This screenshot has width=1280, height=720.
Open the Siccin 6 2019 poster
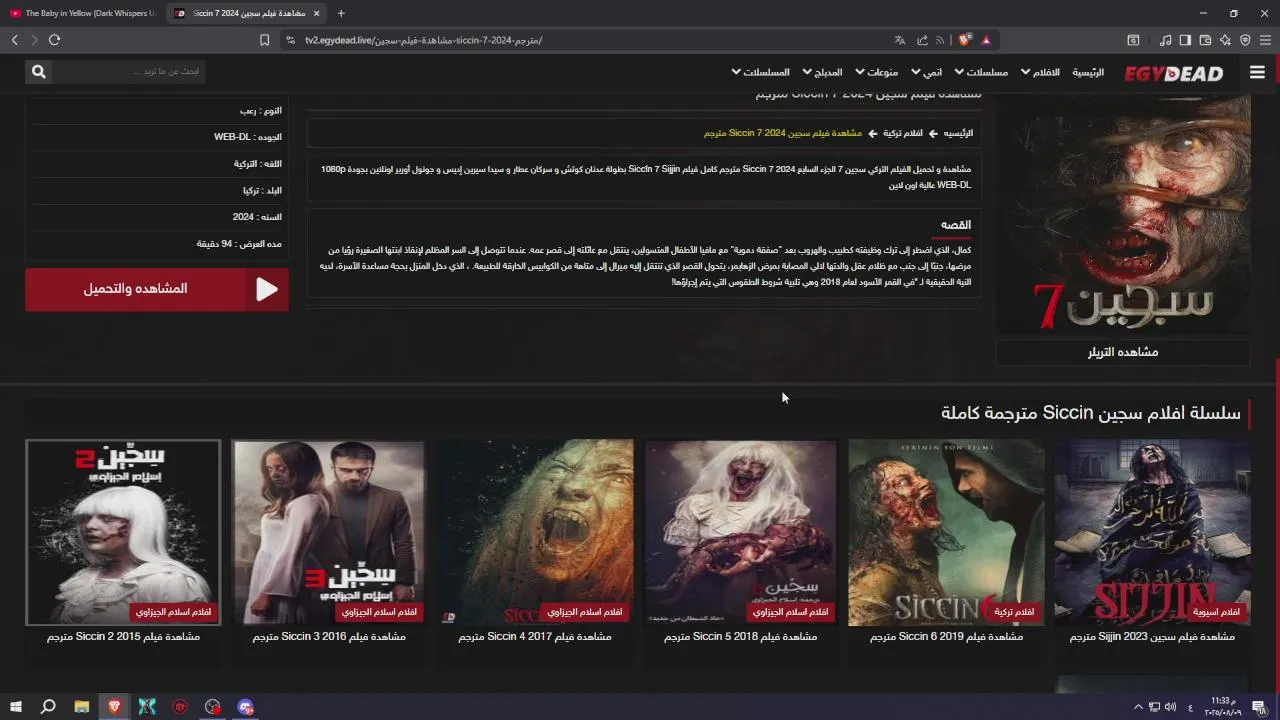click(x=946, y=532)
